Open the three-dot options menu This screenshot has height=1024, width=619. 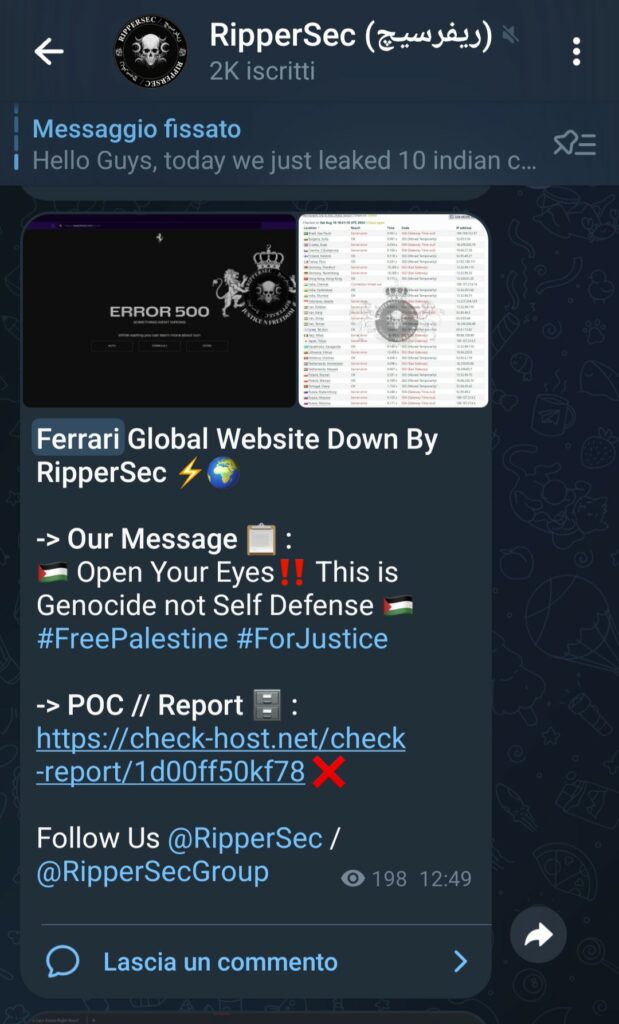pos(576,51)
